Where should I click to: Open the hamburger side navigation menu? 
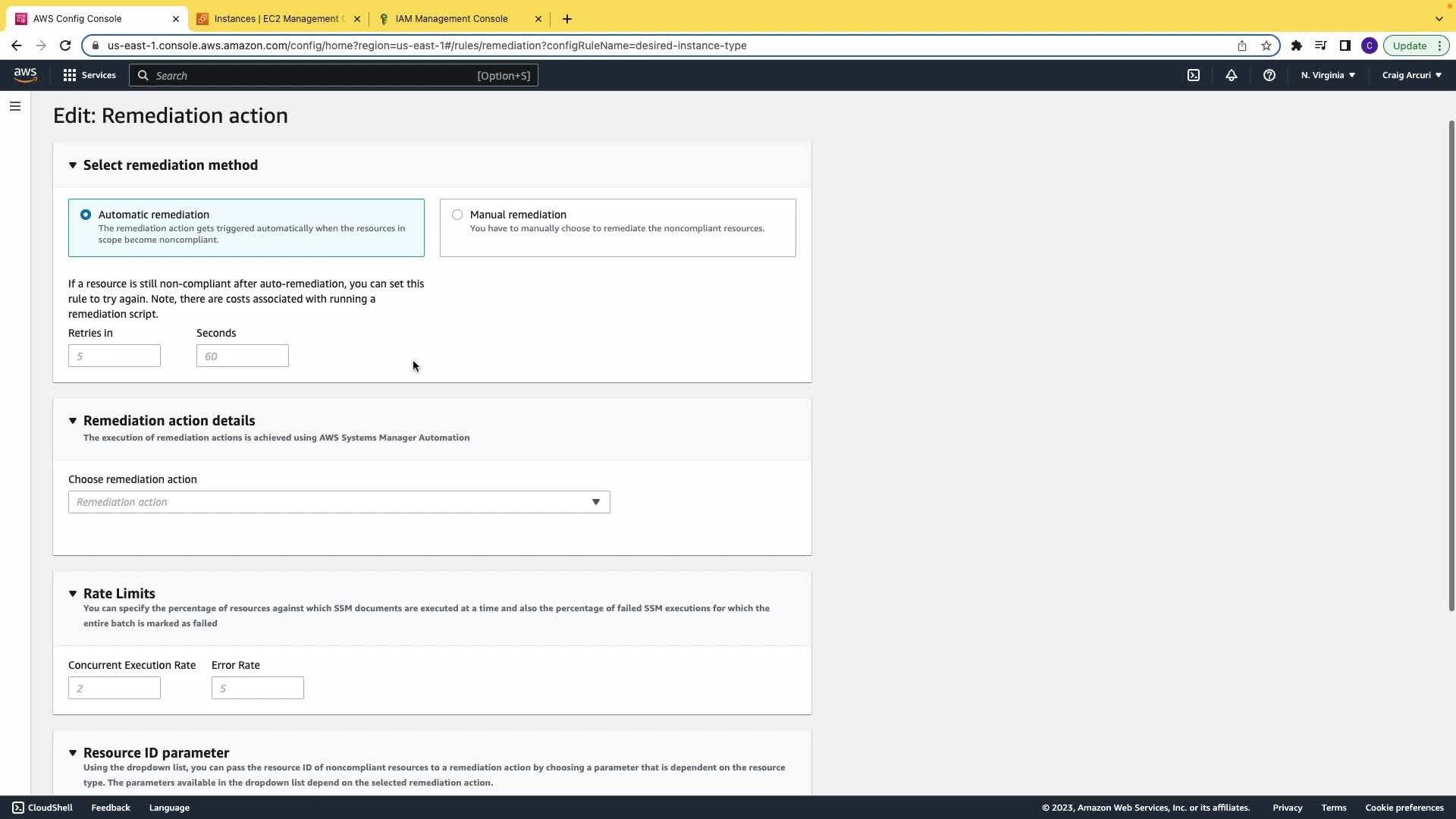click(15, 106)
